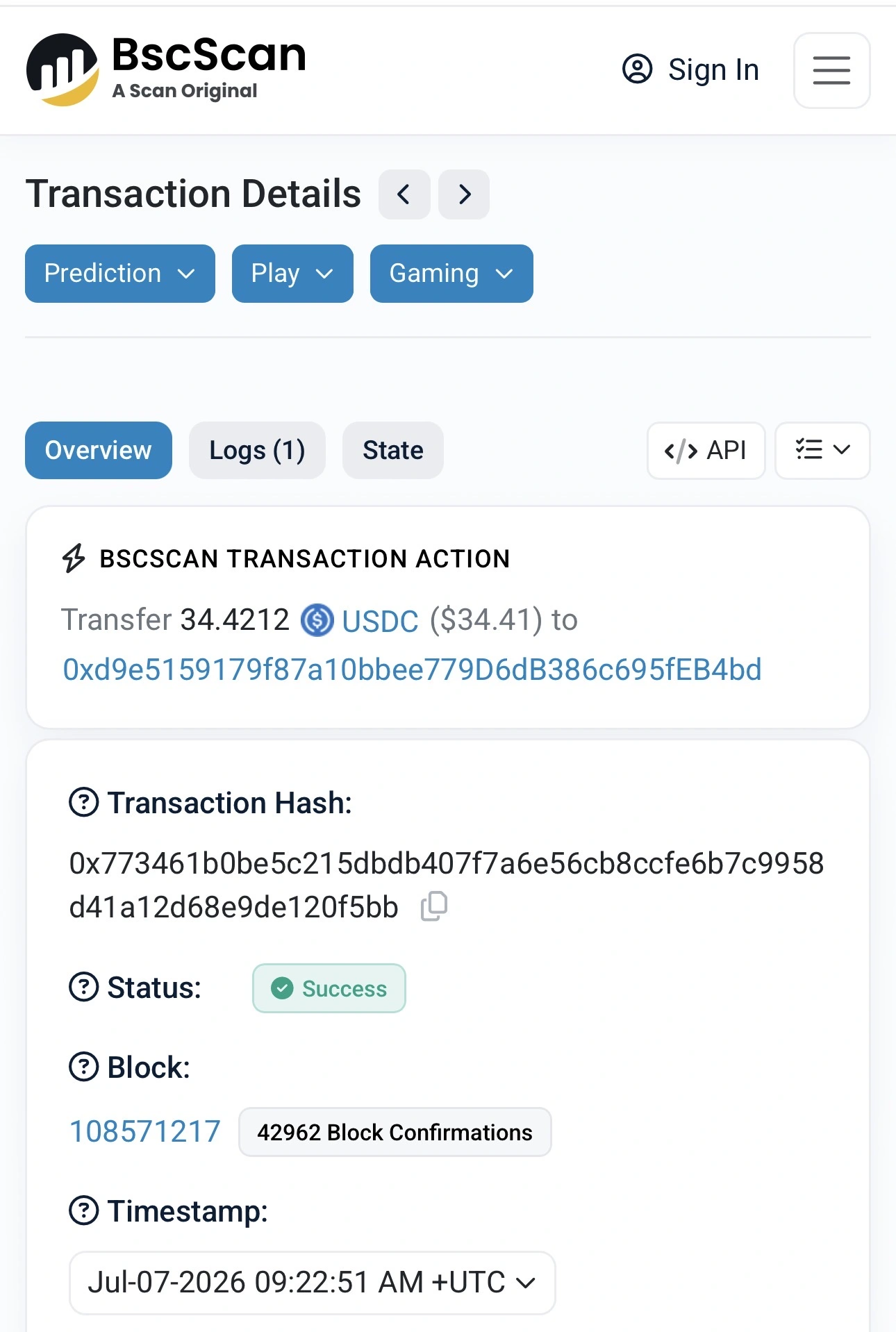
Task: Select the Overview tab
Action: tap(99, 450)
